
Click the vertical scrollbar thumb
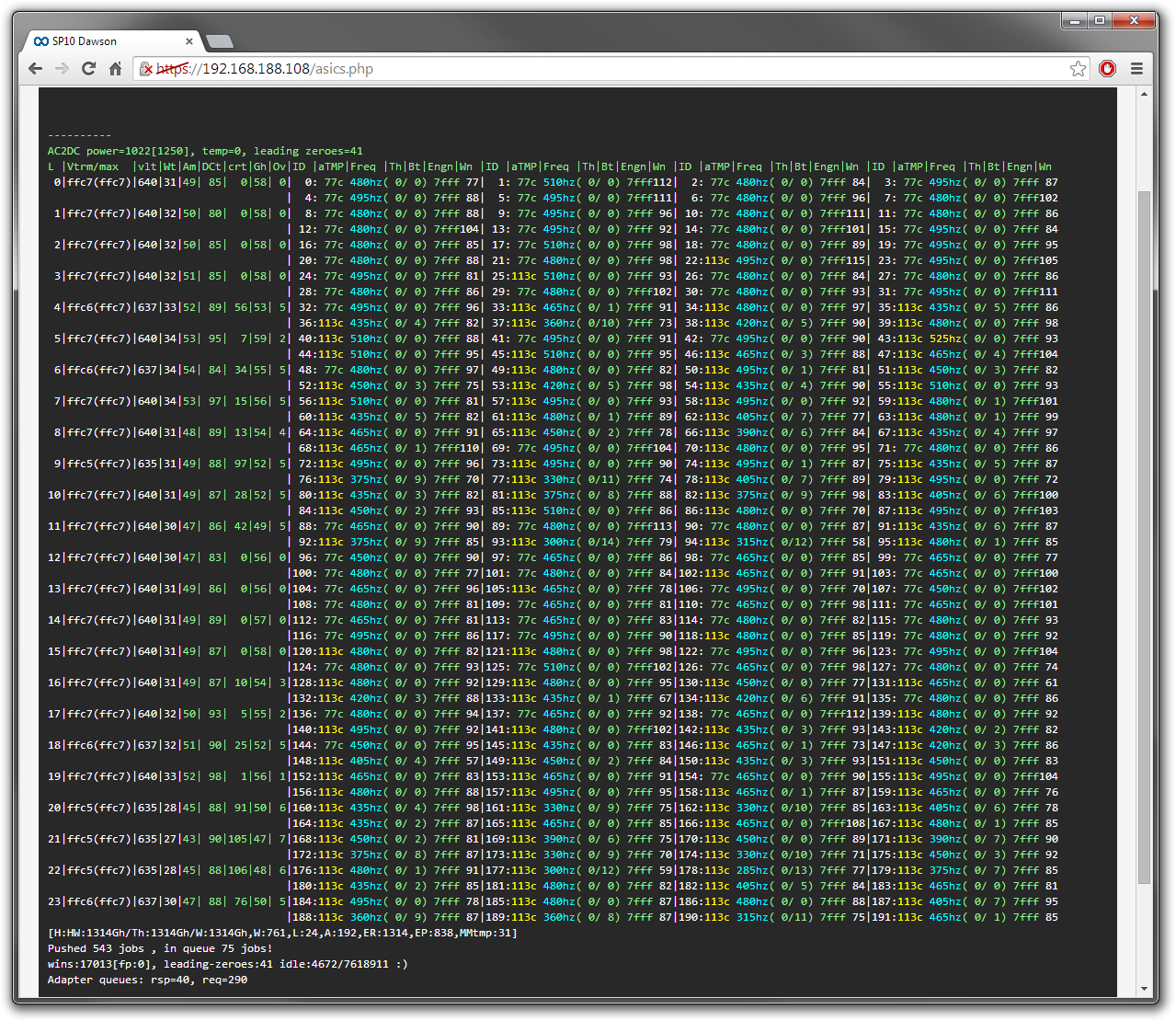coord(1145,538)
